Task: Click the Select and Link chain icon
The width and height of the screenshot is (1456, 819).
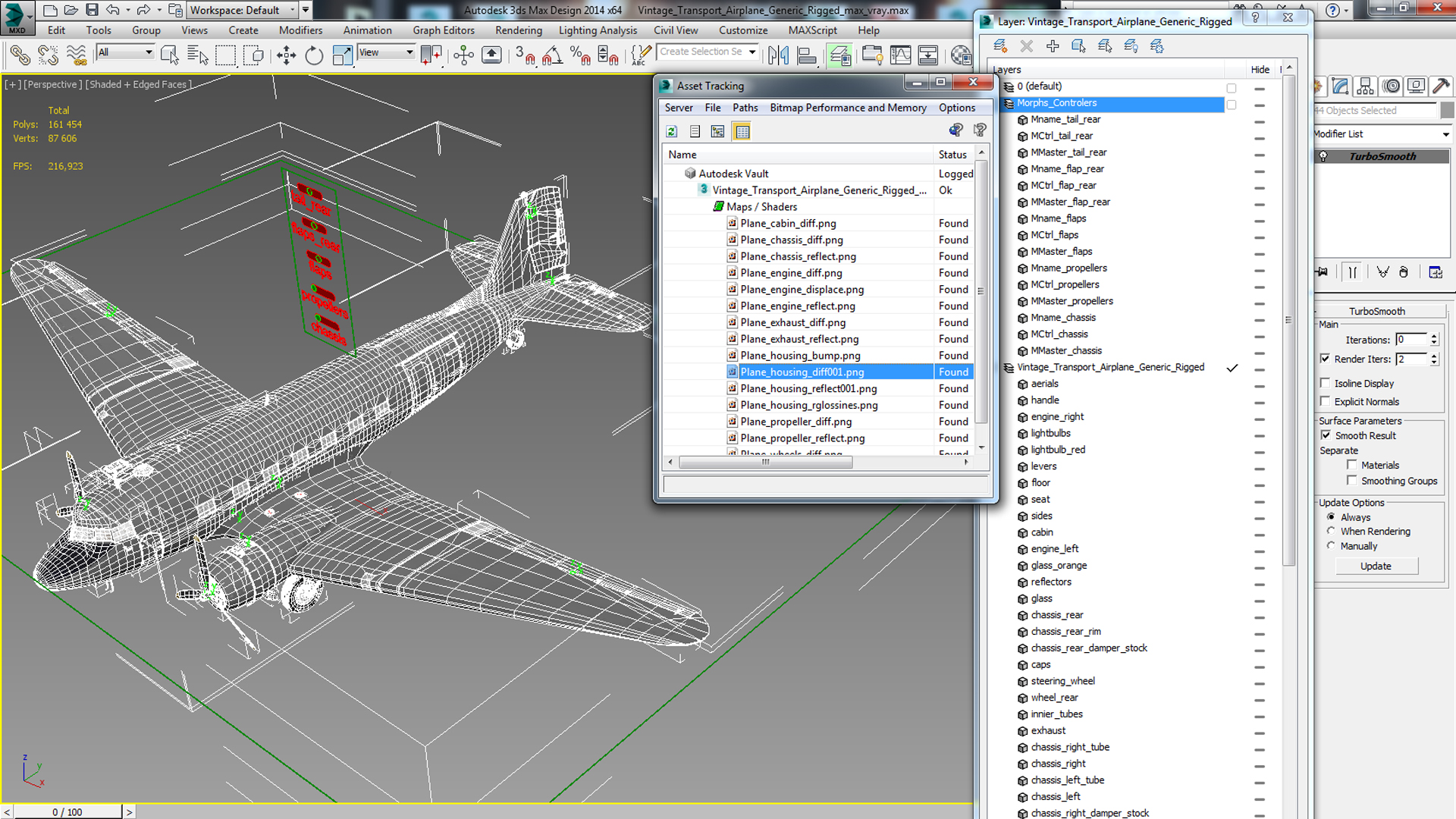Action: click(20, 55)
